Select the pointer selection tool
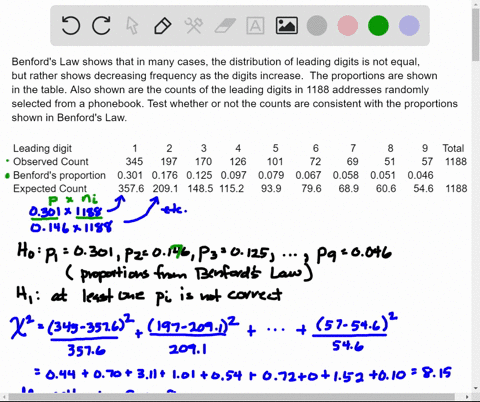 coord(132,26)
